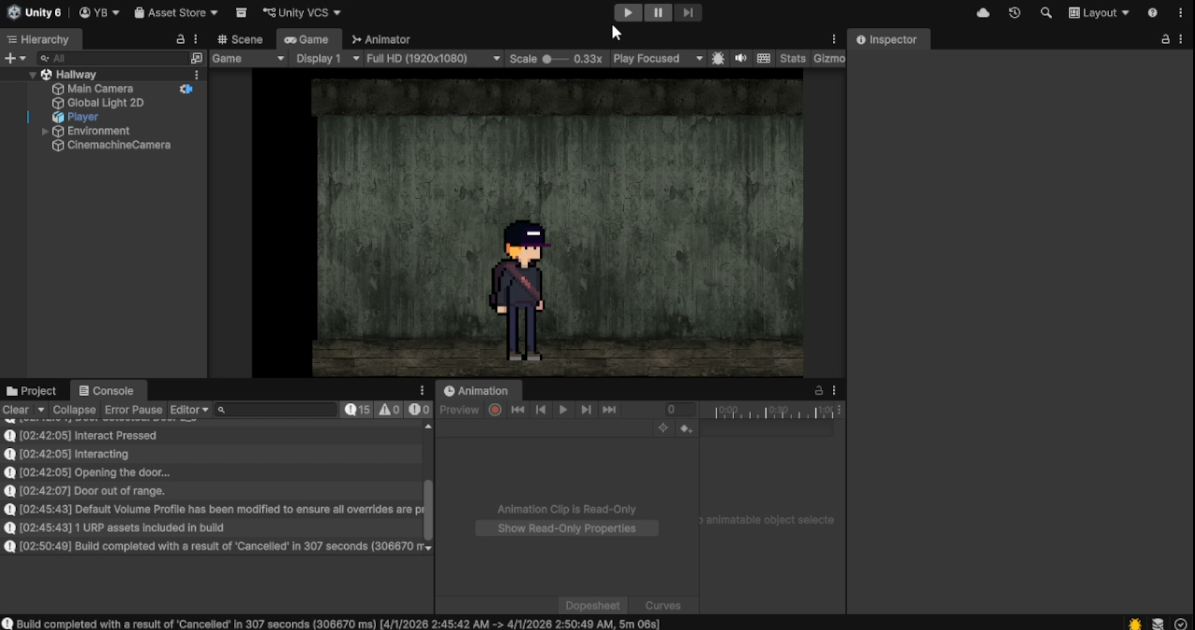Open the YB account dropdown
The height and width of the screenshot is (630, 1195).
[99, 12]
